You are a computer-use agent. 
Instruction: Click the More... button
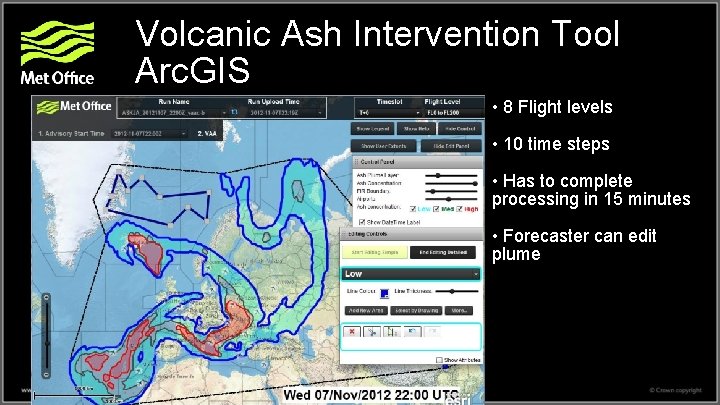pos(459,311)
